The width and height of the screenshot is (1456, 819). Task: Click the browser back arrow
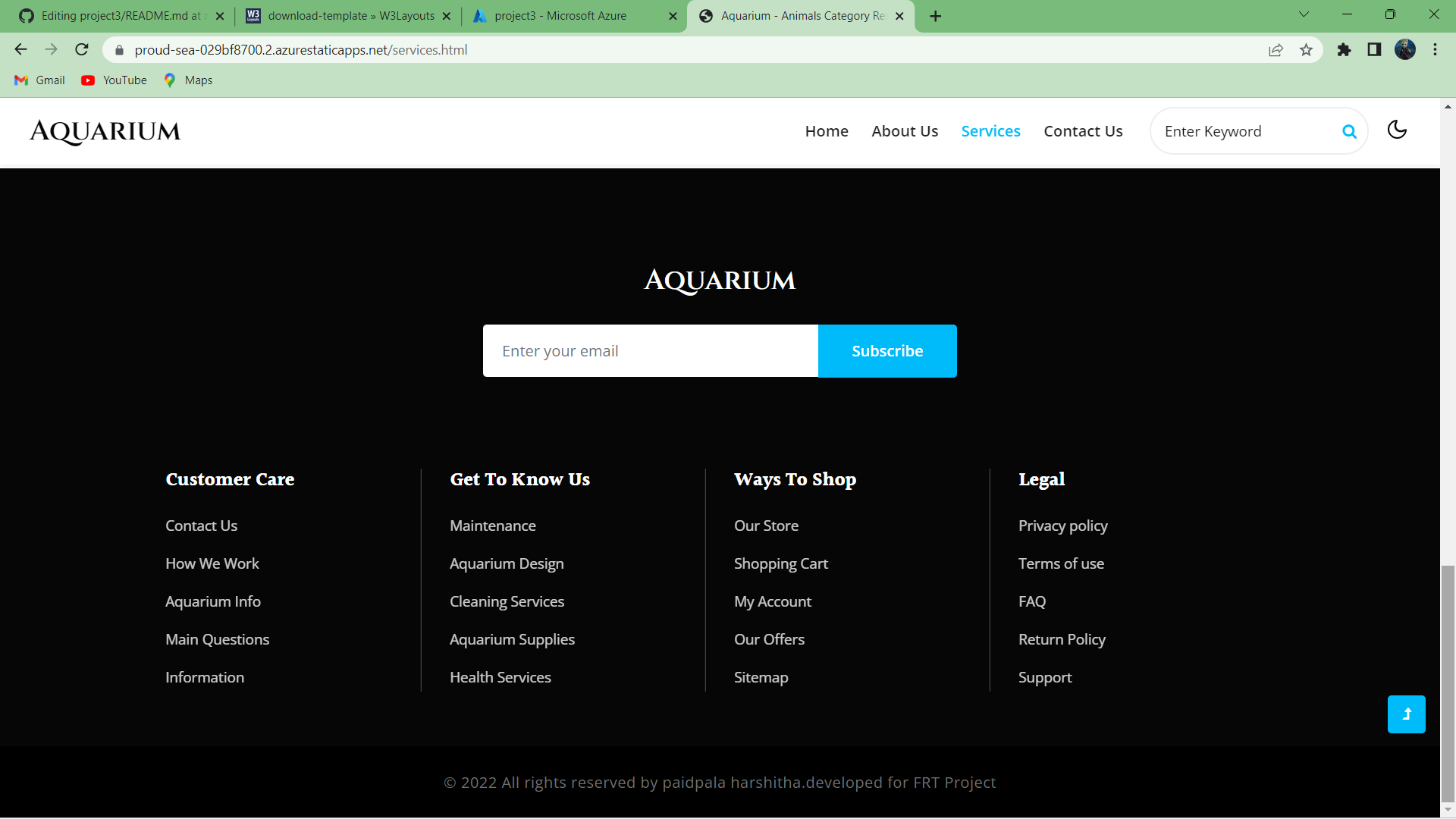click(20, 49)
